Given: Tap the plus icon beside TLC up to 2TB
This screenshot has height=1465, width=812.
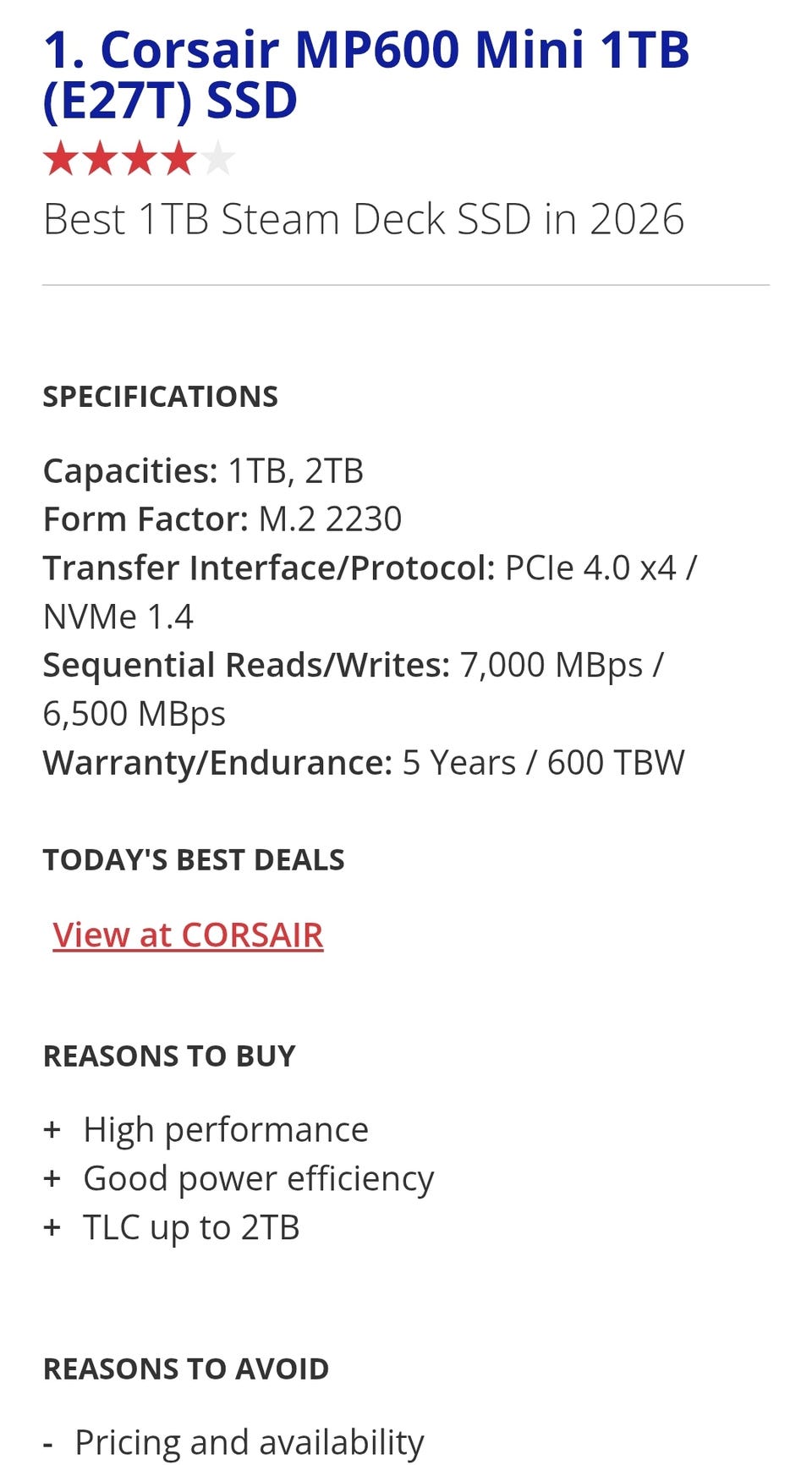Looking at the screenshot, I should tap(52, 1227).
